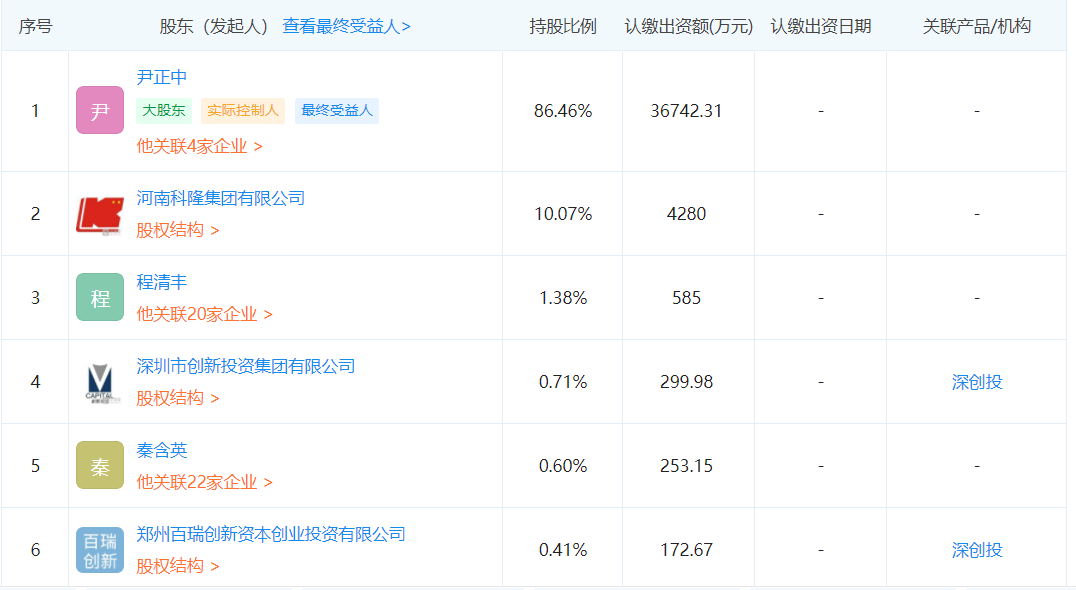1076x590 pixels.
Task: Open 深圳市创新投资集团有限公司 company link
Action: [246, 366]
